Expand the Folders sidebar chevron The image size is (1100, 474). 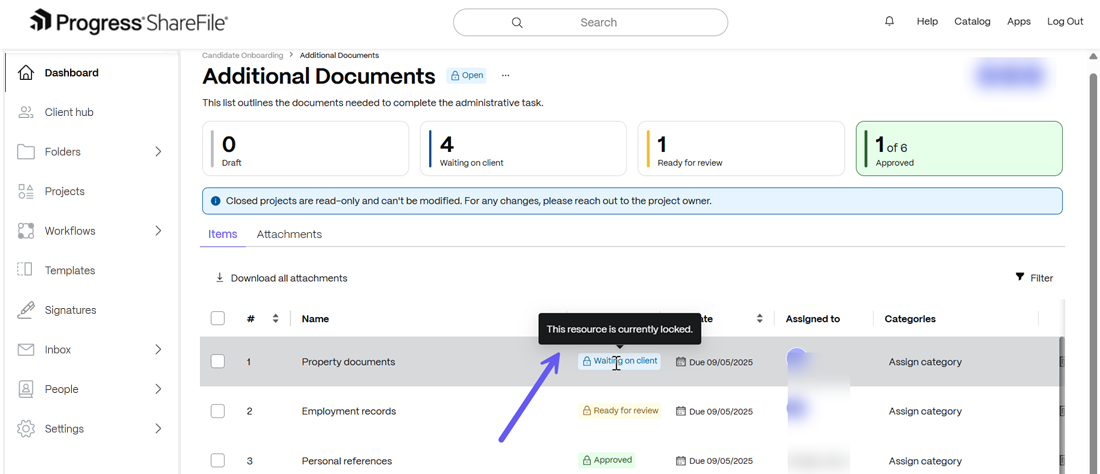[x=158, y=151]
